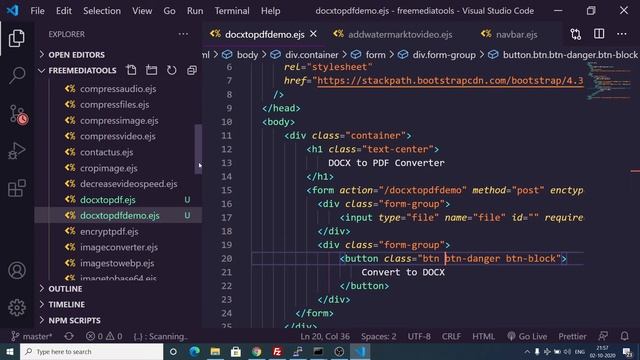
Task: Split the editor to the right
Action: (x=599, y=34)
